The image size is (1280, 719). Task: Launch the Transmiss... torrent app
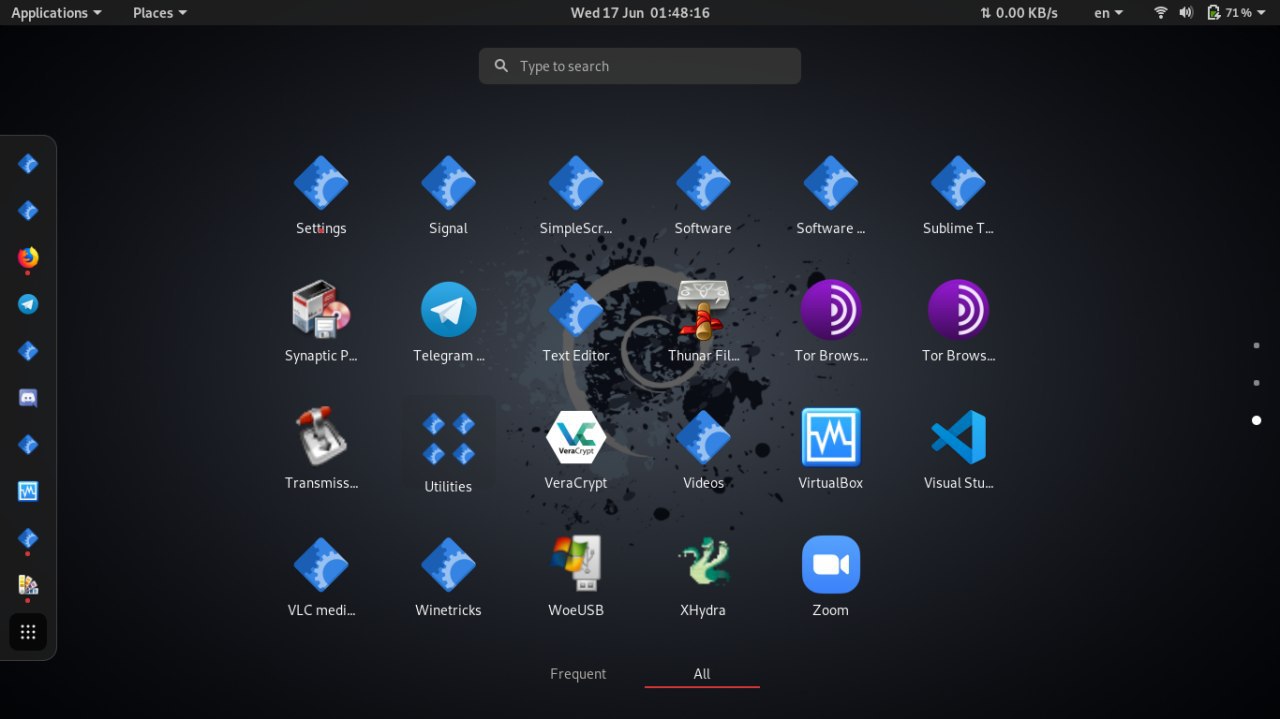coord(320,450)
